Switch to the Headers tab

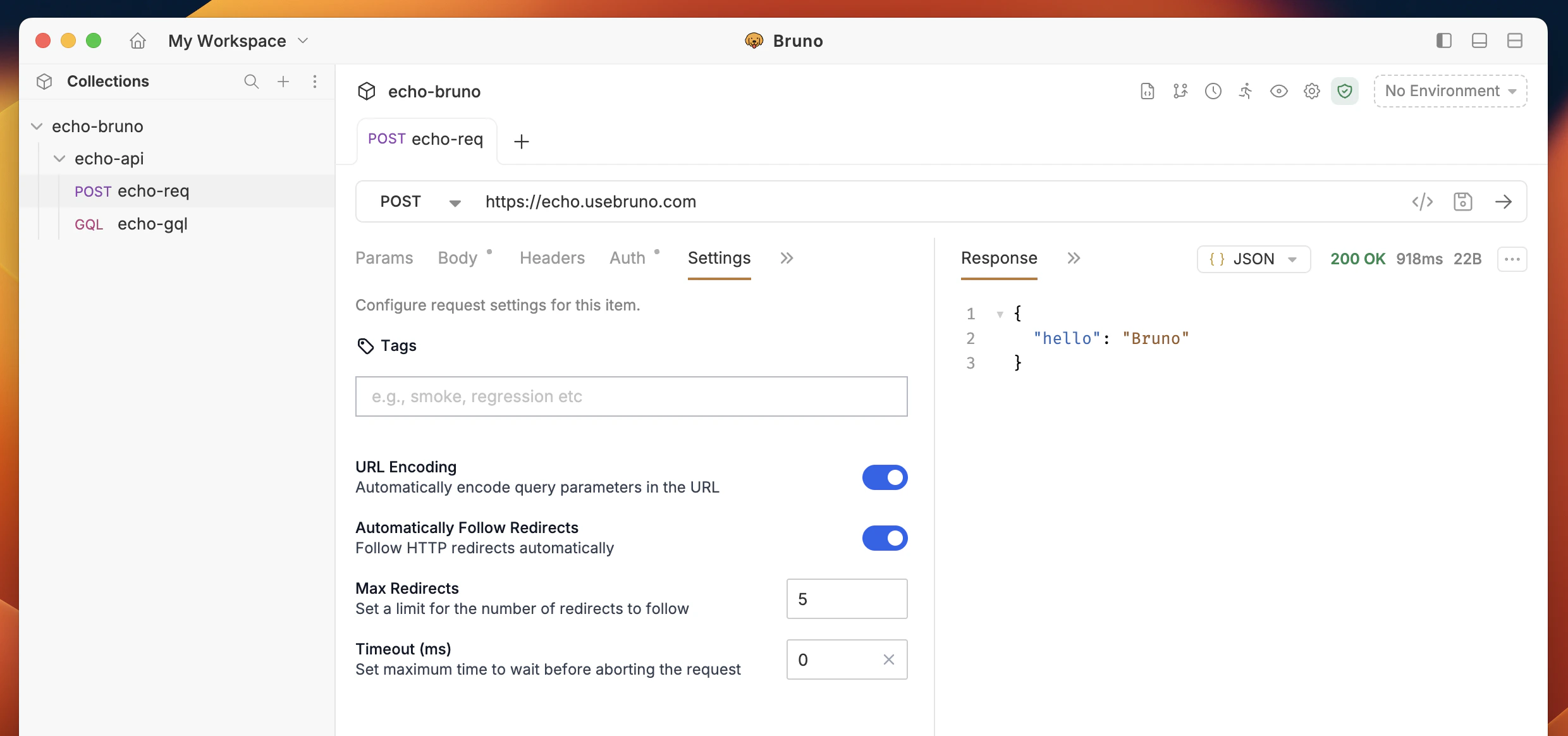(x=552, y=257)
